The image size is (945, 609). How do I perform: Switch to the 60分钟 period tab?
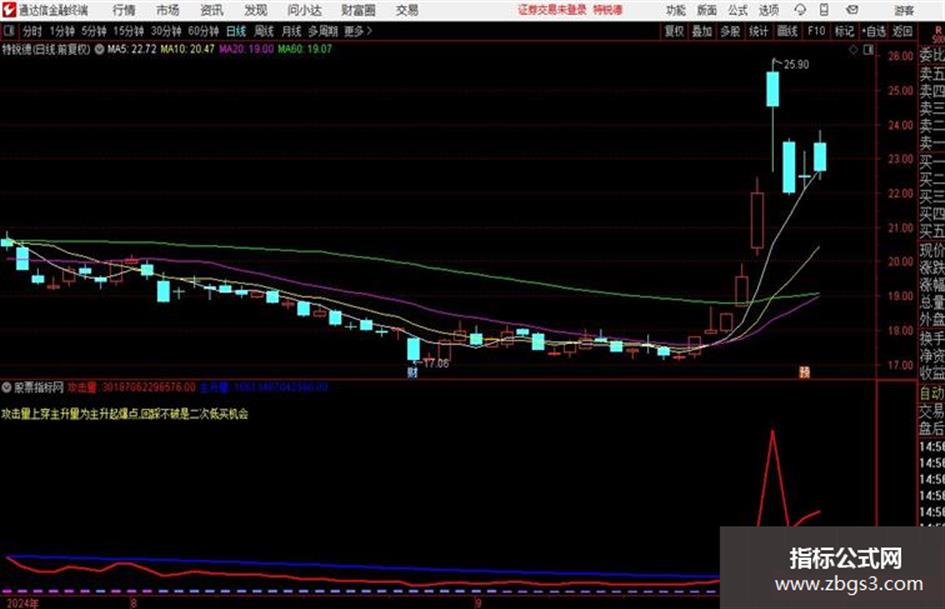point(203,31)
